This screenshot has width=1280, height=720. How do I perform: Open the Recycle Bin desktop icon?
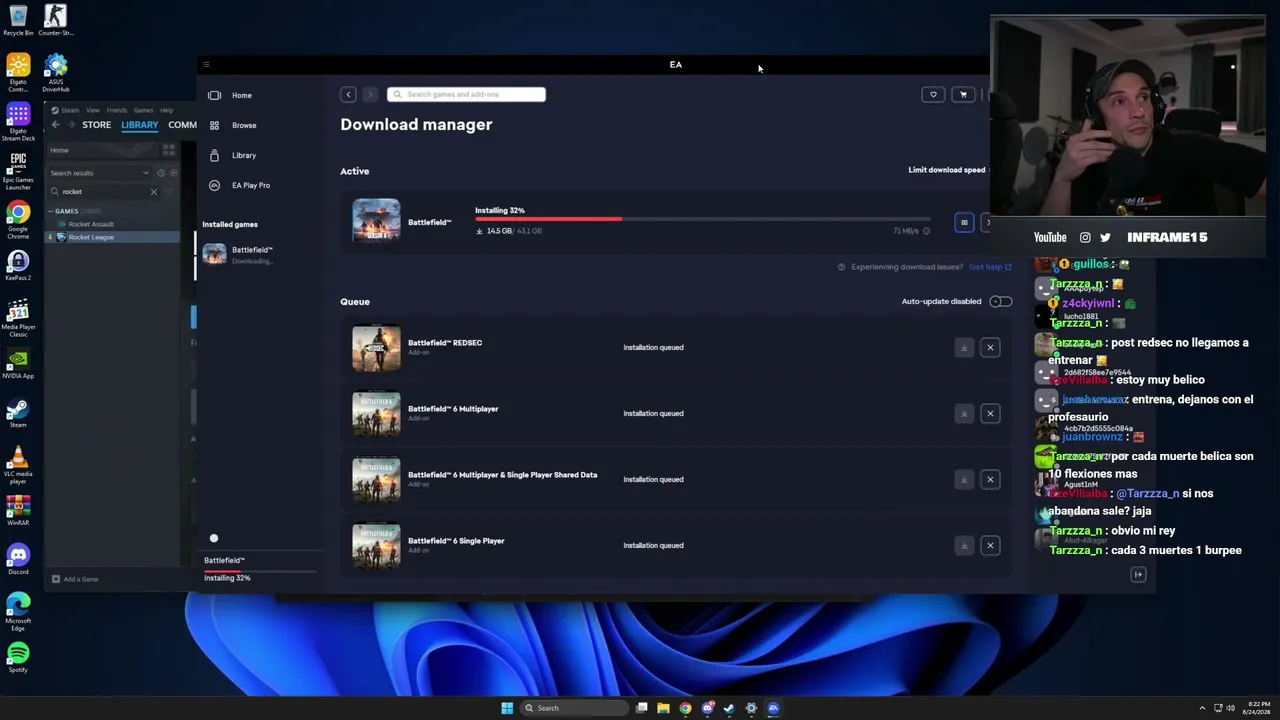click(x=18, y=20)
